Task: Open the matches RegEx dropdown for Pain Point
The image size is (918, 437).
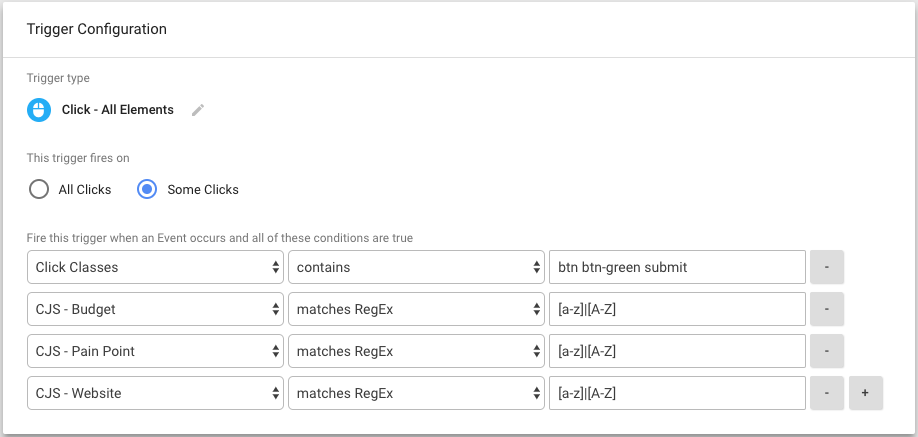Action: coord(416,351)
